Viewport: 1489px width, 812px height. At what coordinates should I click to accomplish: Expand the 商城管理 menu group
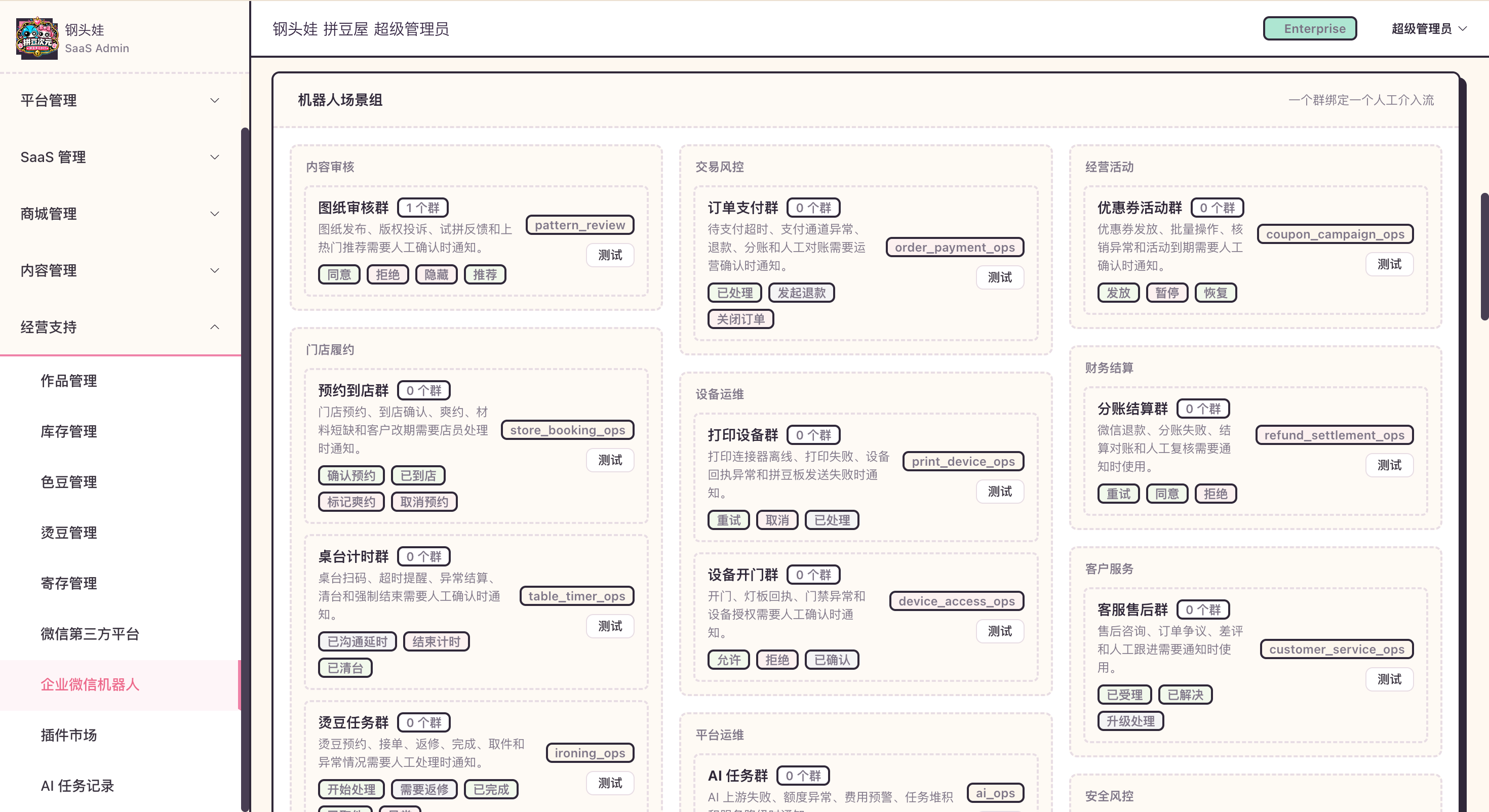(x=120, y=214)
